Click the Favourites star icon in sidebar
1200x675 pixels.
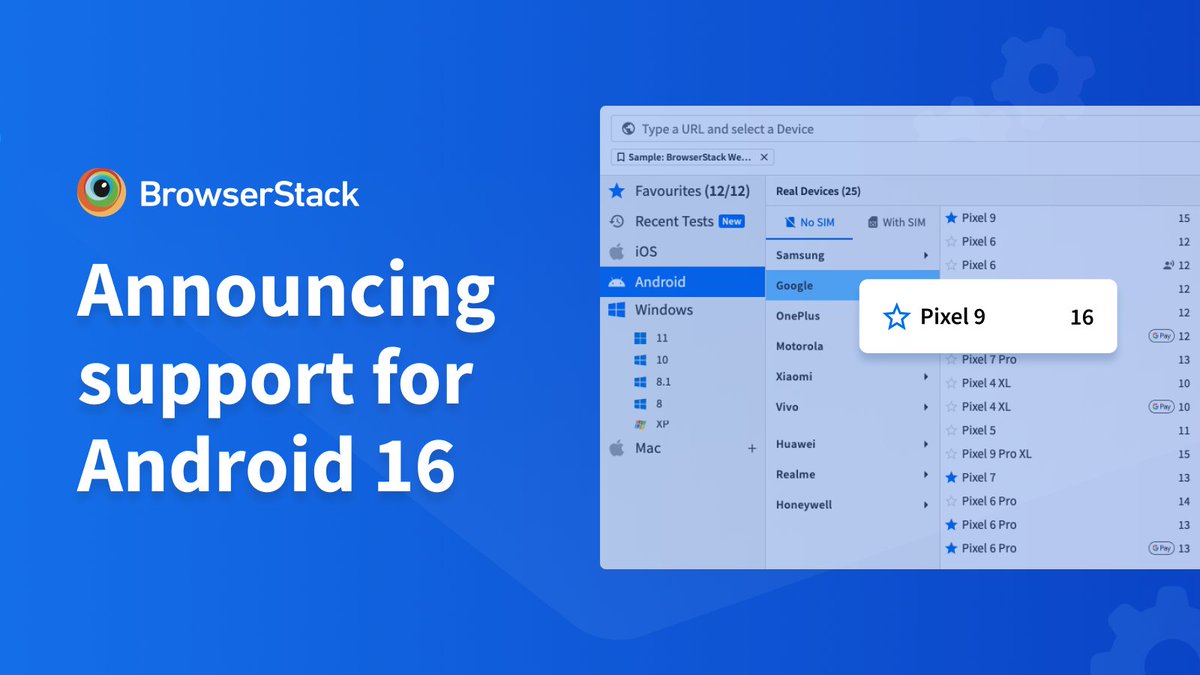[x=617, y=191]
